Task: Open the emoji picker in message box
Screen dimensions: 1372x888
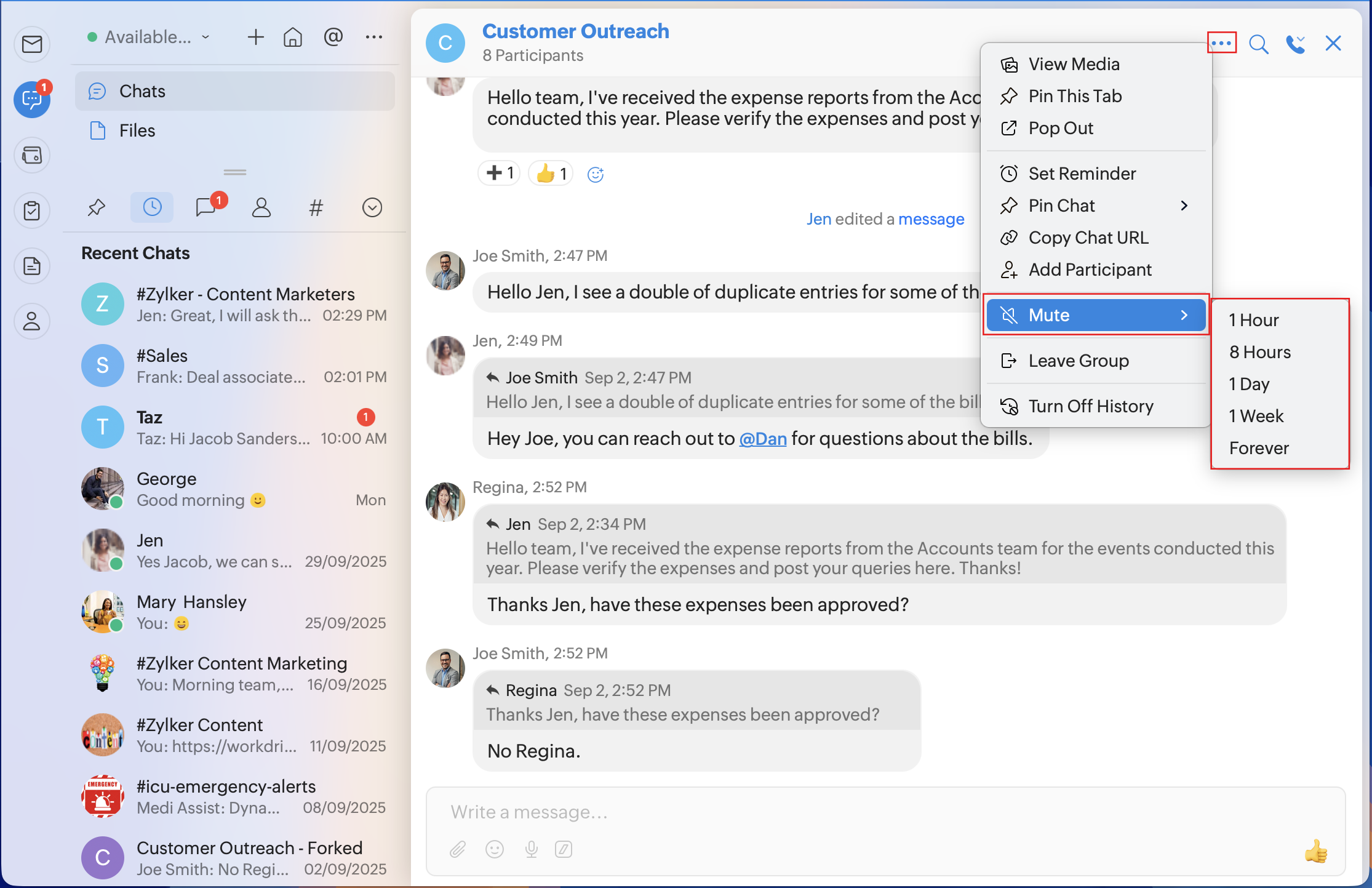Action: click(494, 849)
